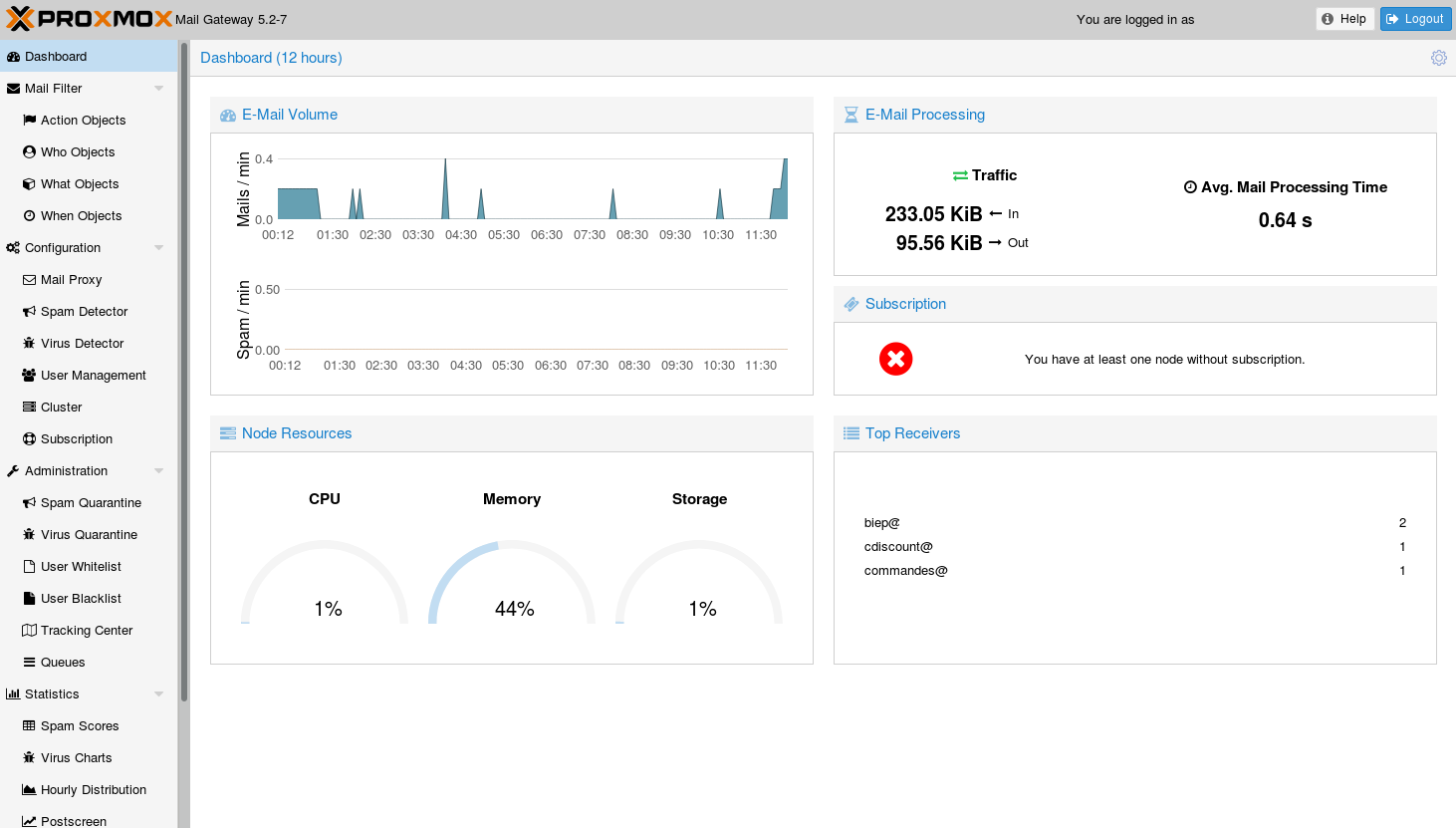Image resolution: width=1456 pixels, height=828 pixels.
Task: Click the red subscription error icon
Action: click(x=895, y=359)
